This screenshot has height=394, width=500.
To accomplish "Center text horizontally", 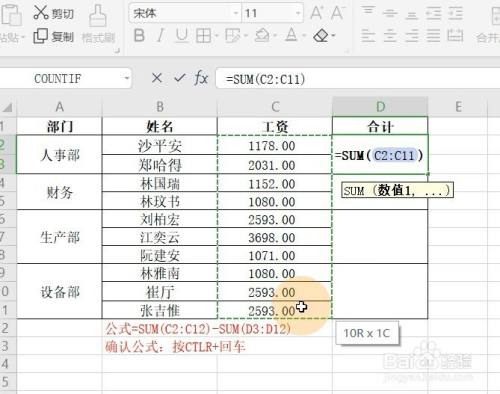I will pos(390,35).
